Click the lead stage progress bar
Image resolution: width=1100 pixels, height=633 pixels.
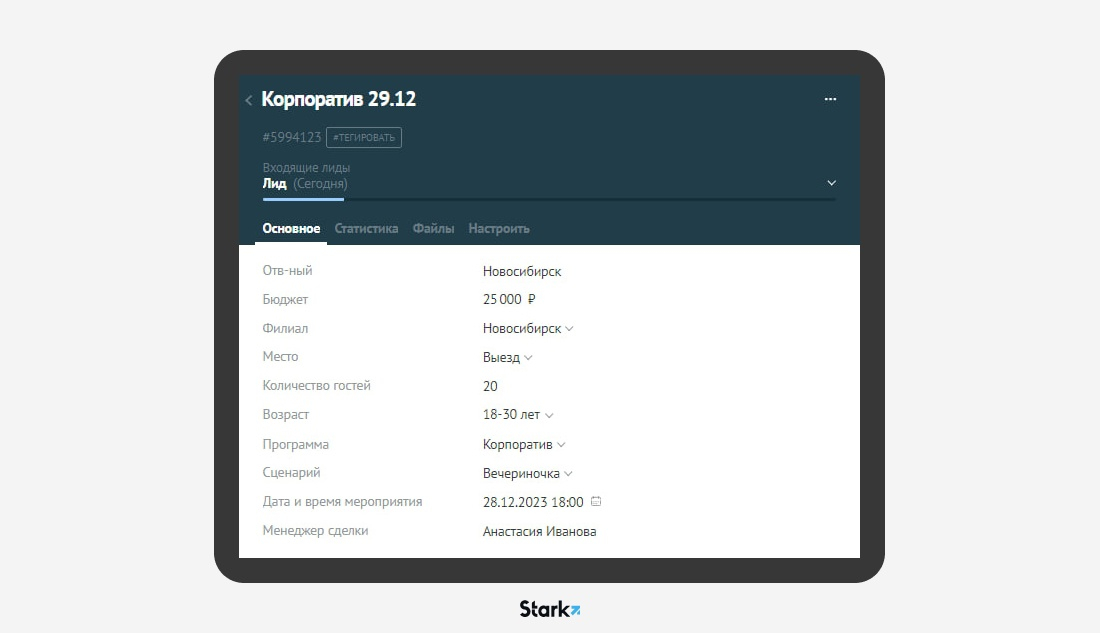pos(549,199)
